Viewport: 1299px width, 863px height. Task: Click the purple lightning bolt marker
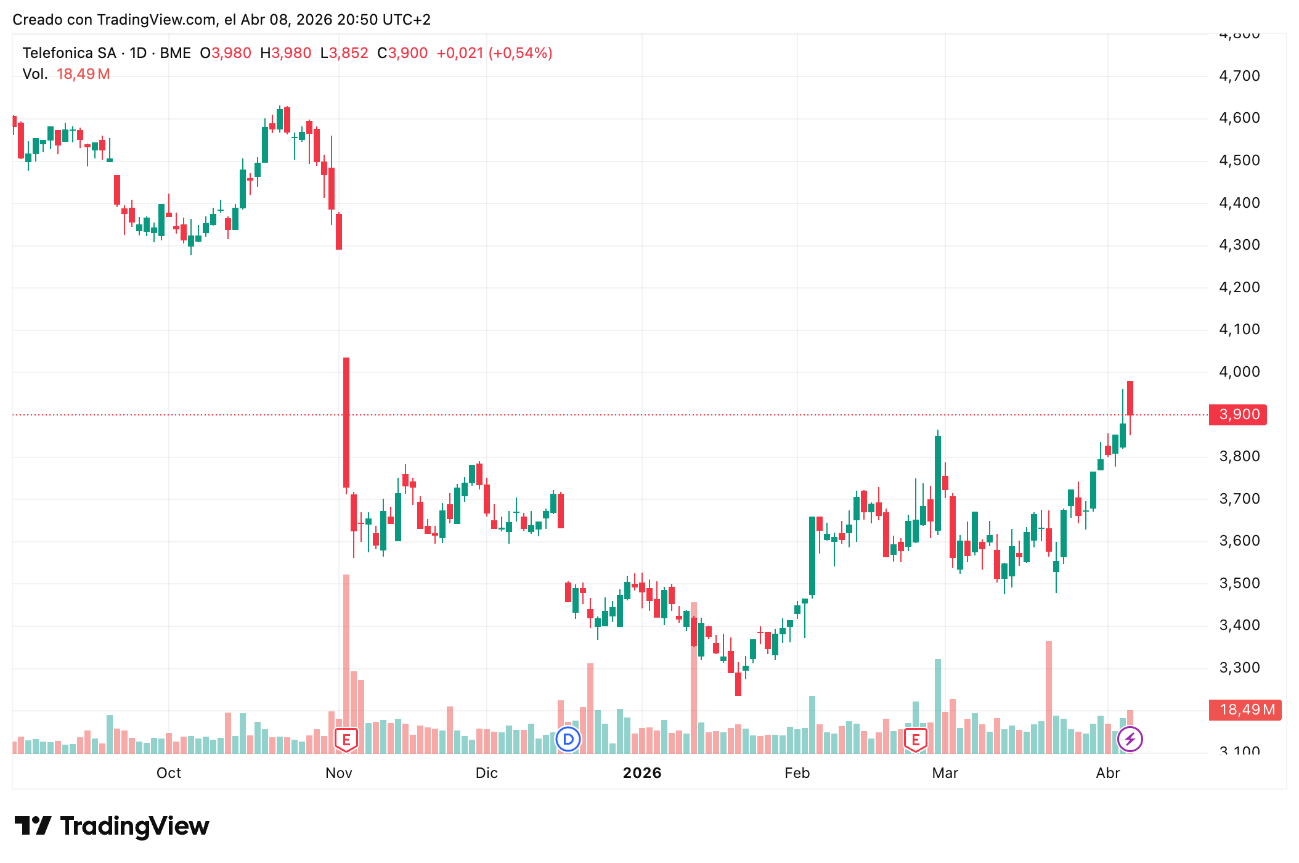[1130, 740]
